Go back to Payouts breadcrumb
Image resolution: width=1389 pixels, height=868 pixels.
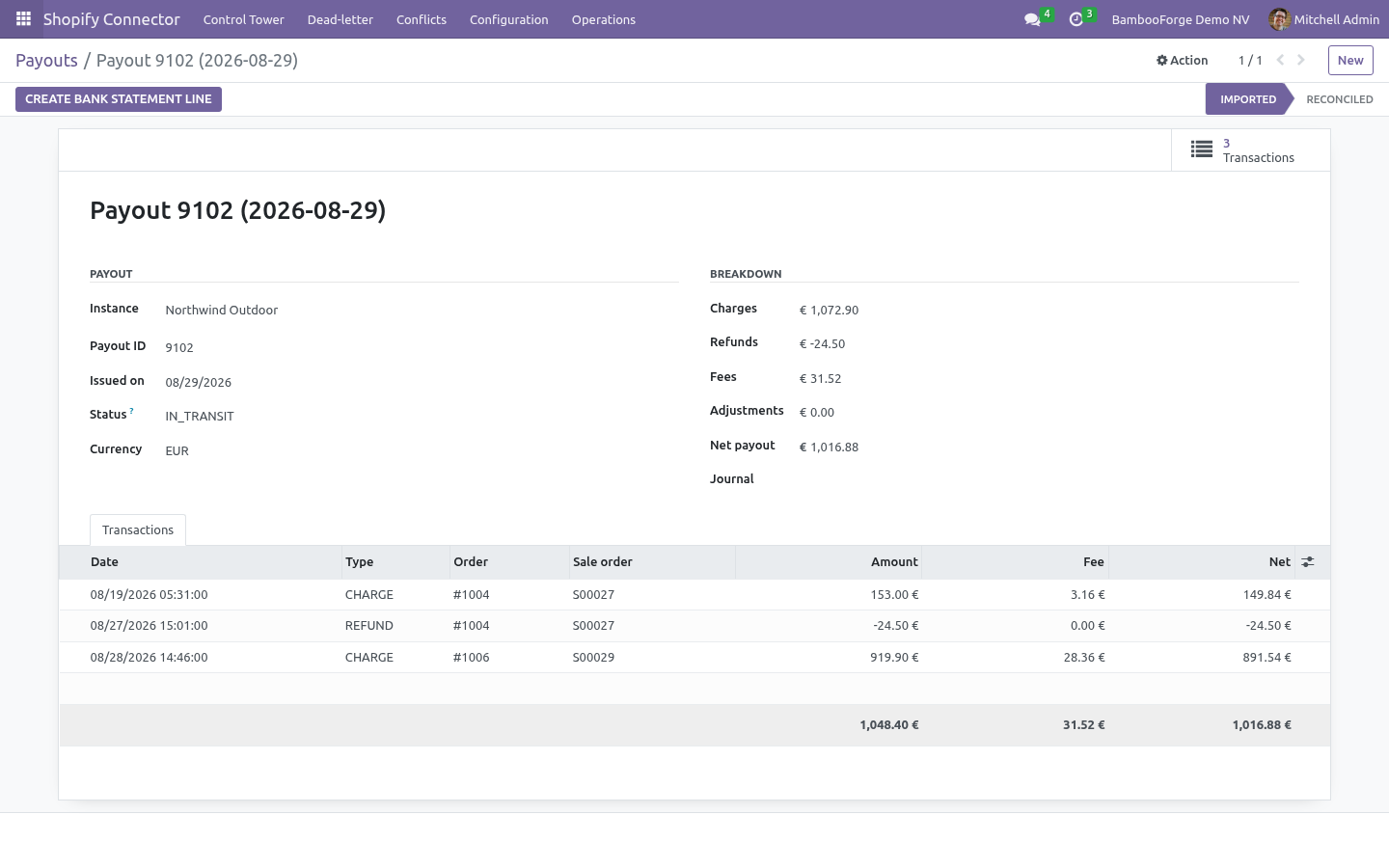(x=46, y=60)
